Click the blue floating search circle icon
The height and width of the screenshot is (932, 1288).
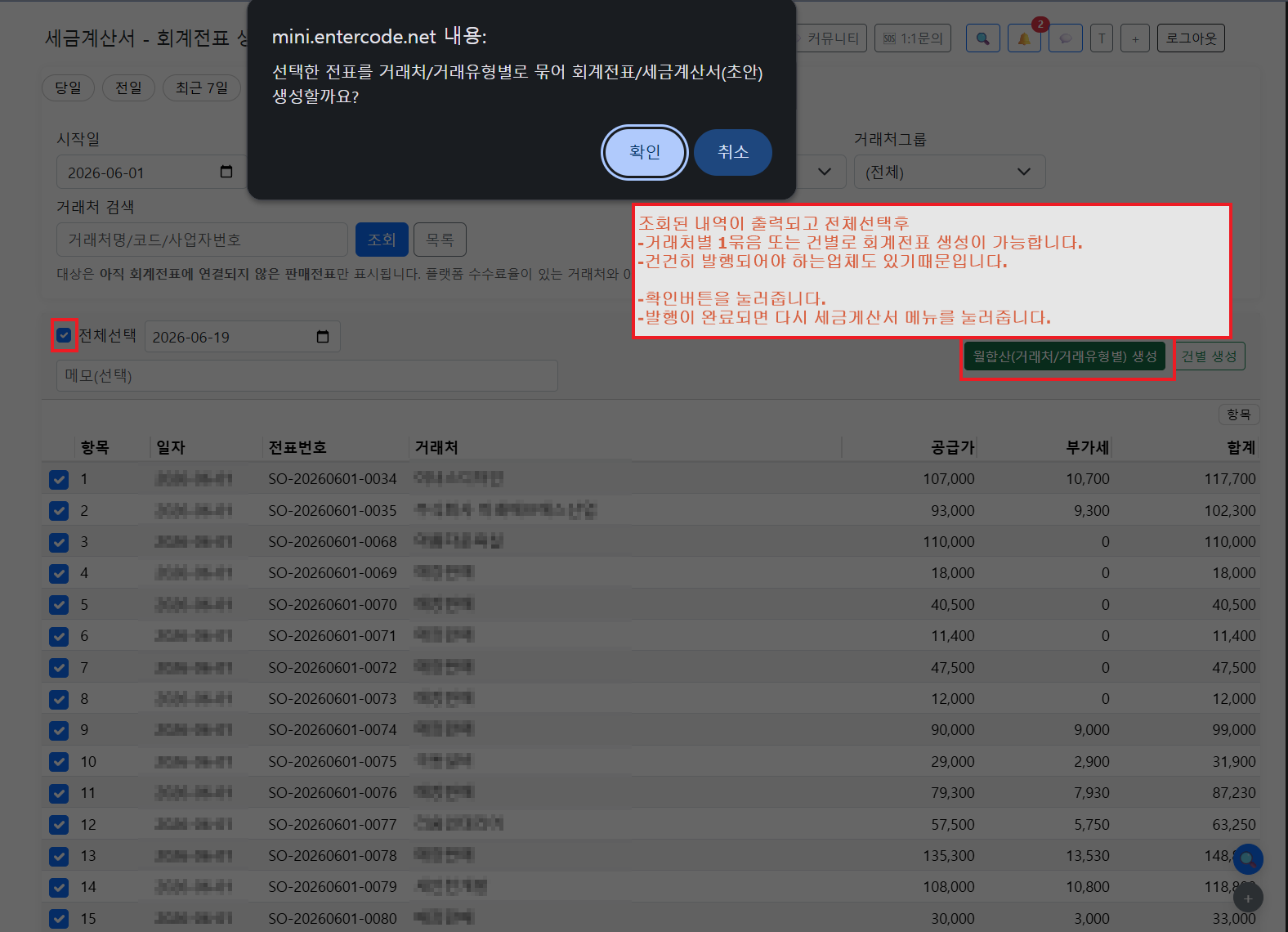(1248, 859)
